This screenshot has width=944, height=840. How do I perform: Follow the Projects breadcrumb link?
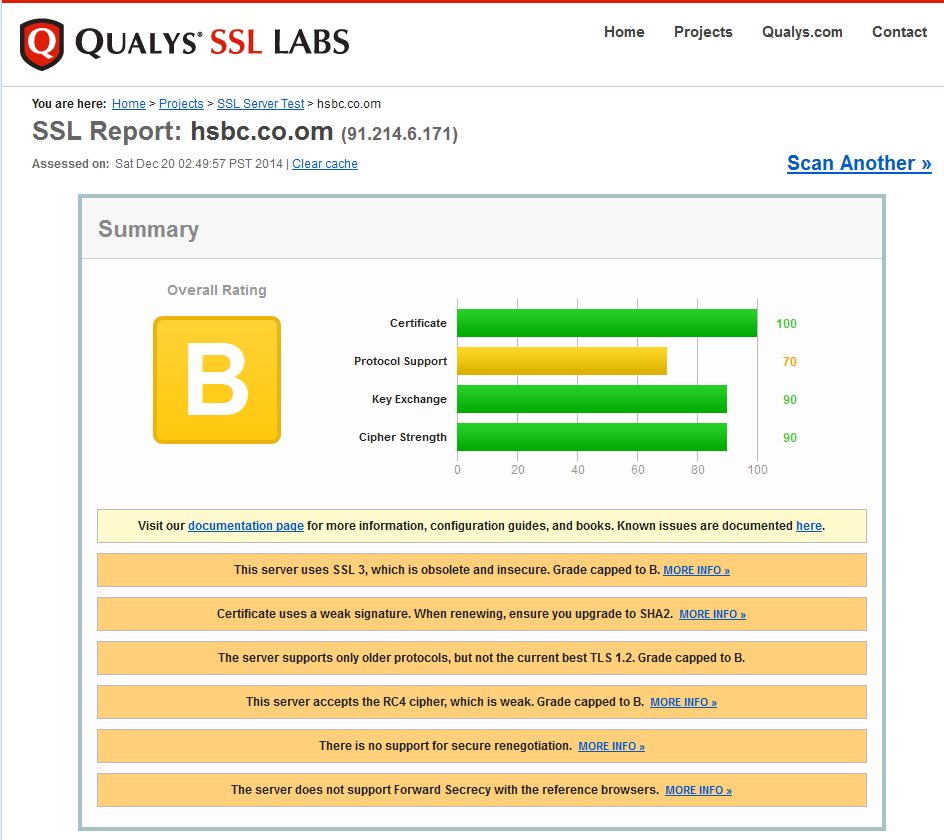coord(181,104)
